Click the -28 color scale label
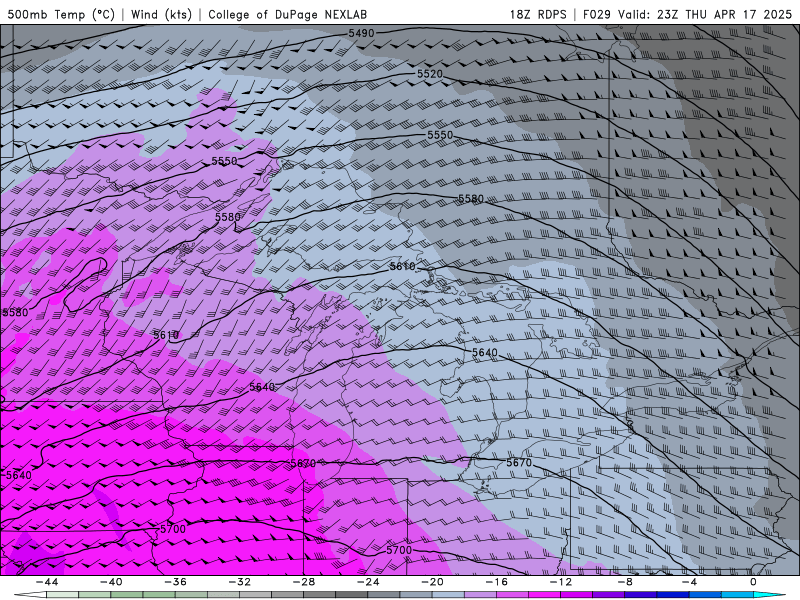The width and height of the screenshot is (800, 600). (304, 582)
